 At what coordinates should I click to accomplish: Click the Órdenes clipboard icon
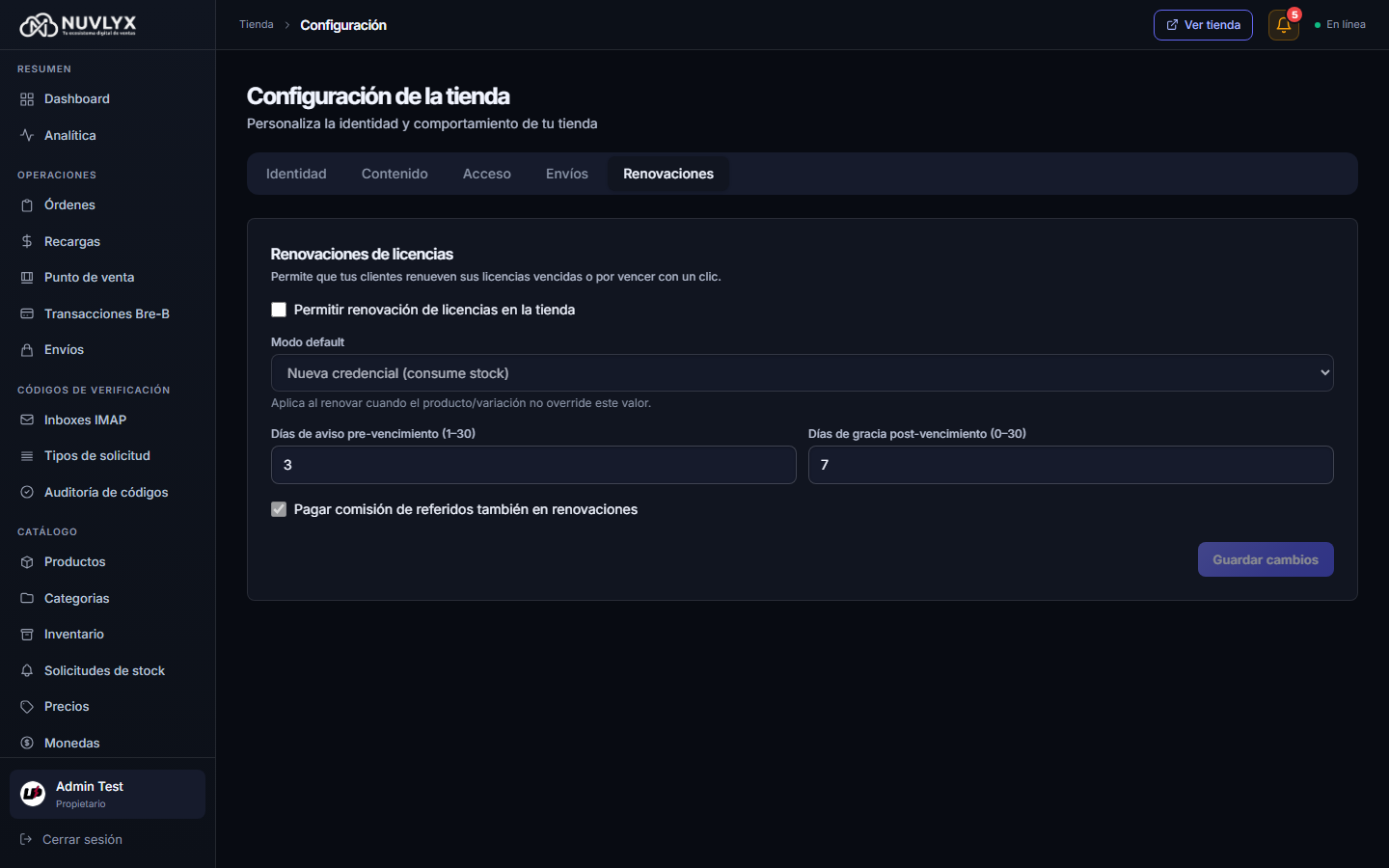[x=27, y=205]
